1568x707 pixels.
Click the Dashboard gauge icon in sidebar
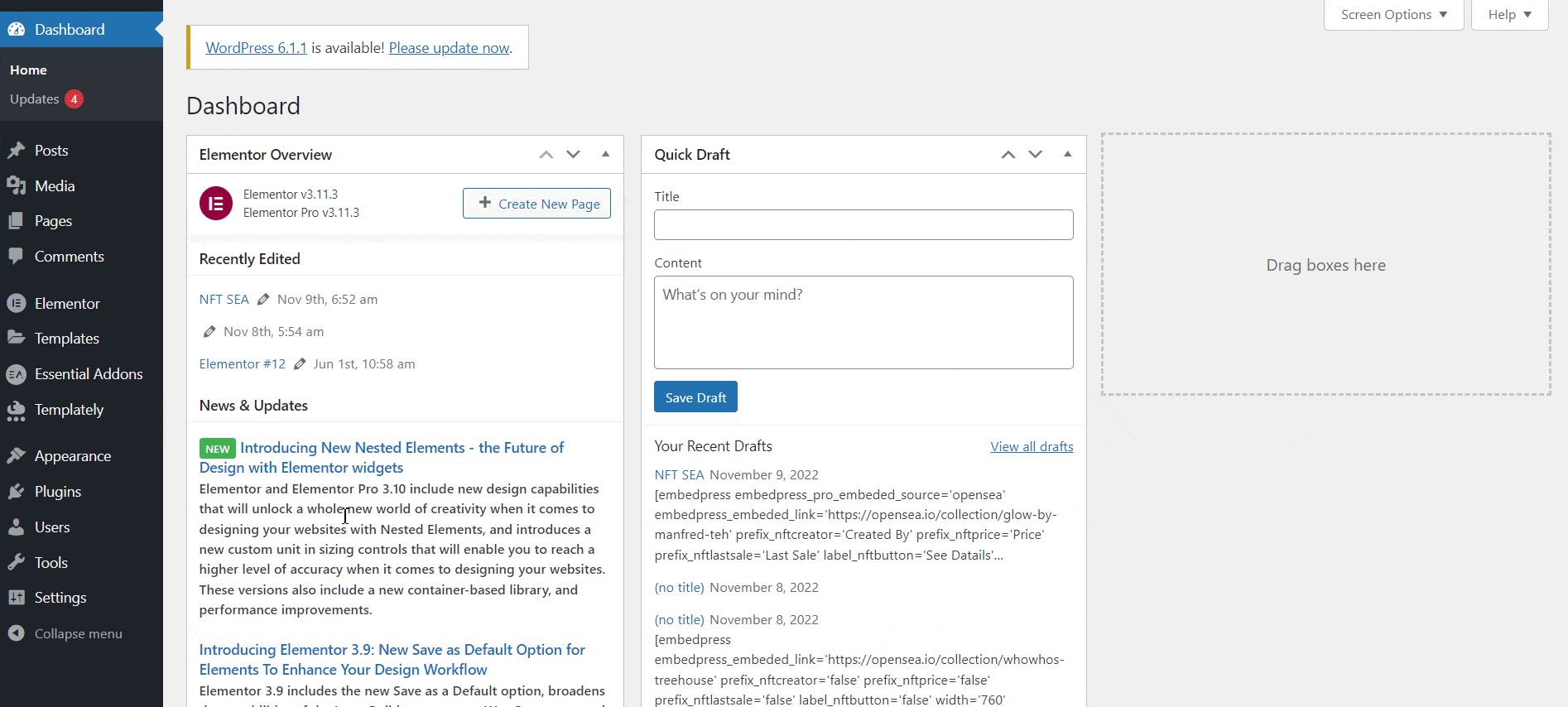[17, 30]
